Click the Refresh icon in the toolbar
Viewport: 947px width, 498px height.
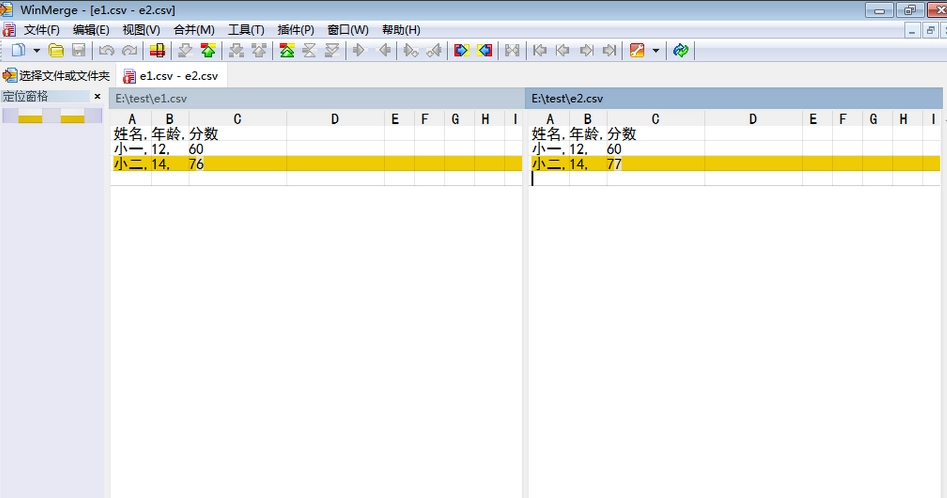(681, 51)
